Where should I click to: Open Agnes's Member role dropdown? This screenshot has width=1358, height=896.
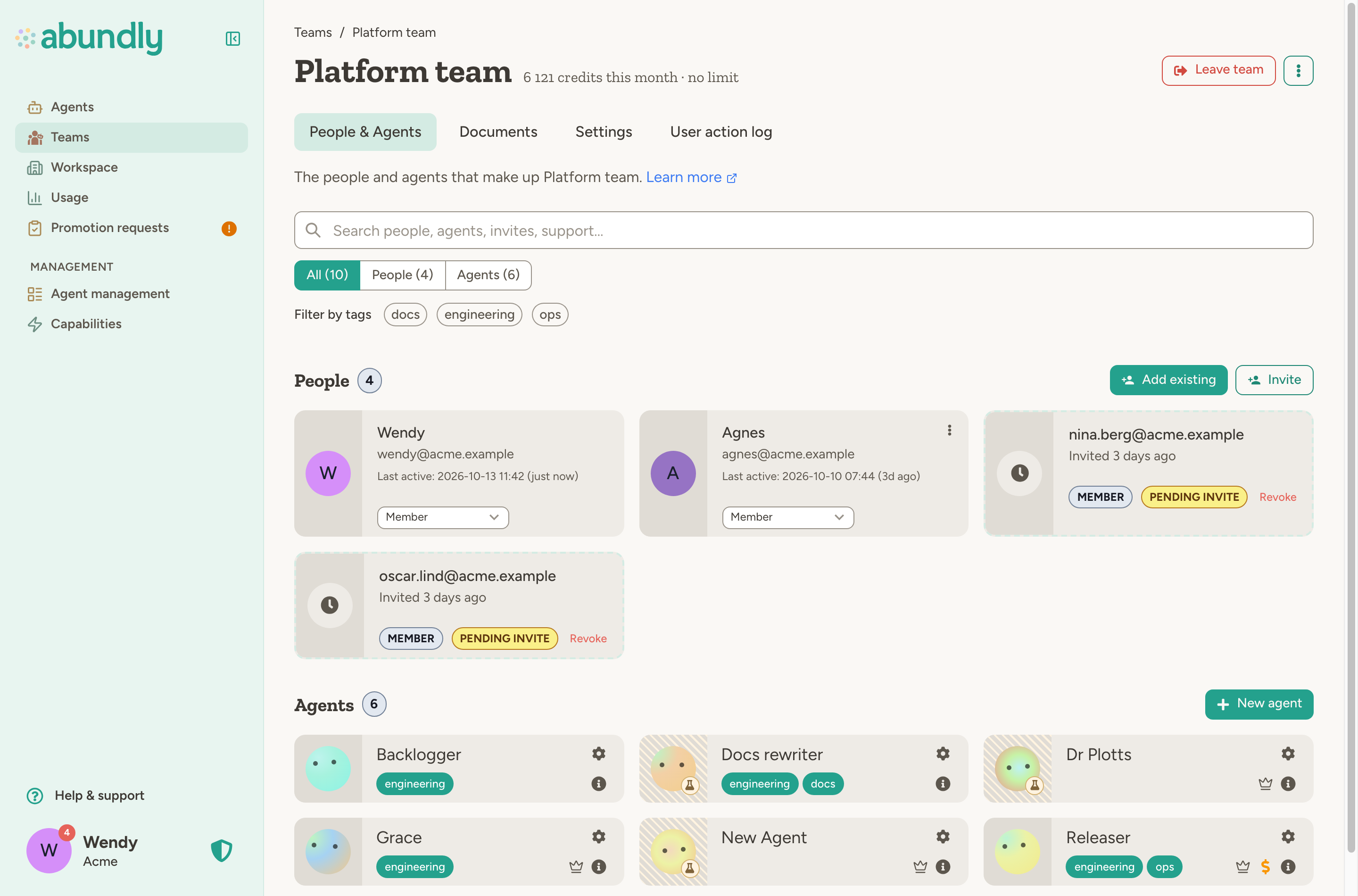tap(788, 517)
